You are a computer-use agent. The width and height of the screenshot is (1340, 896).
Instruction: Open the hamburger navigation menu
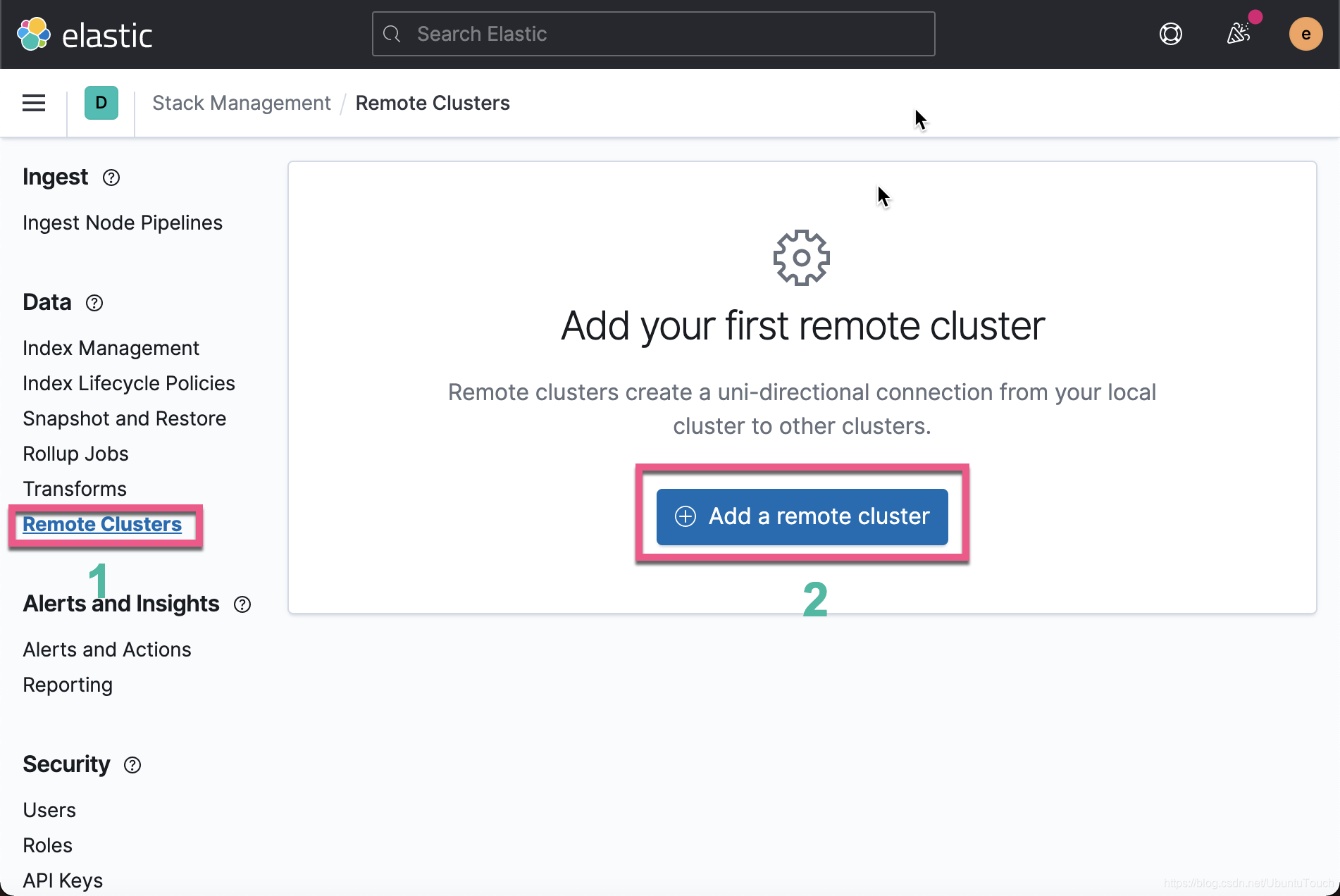tap(34, 103)
